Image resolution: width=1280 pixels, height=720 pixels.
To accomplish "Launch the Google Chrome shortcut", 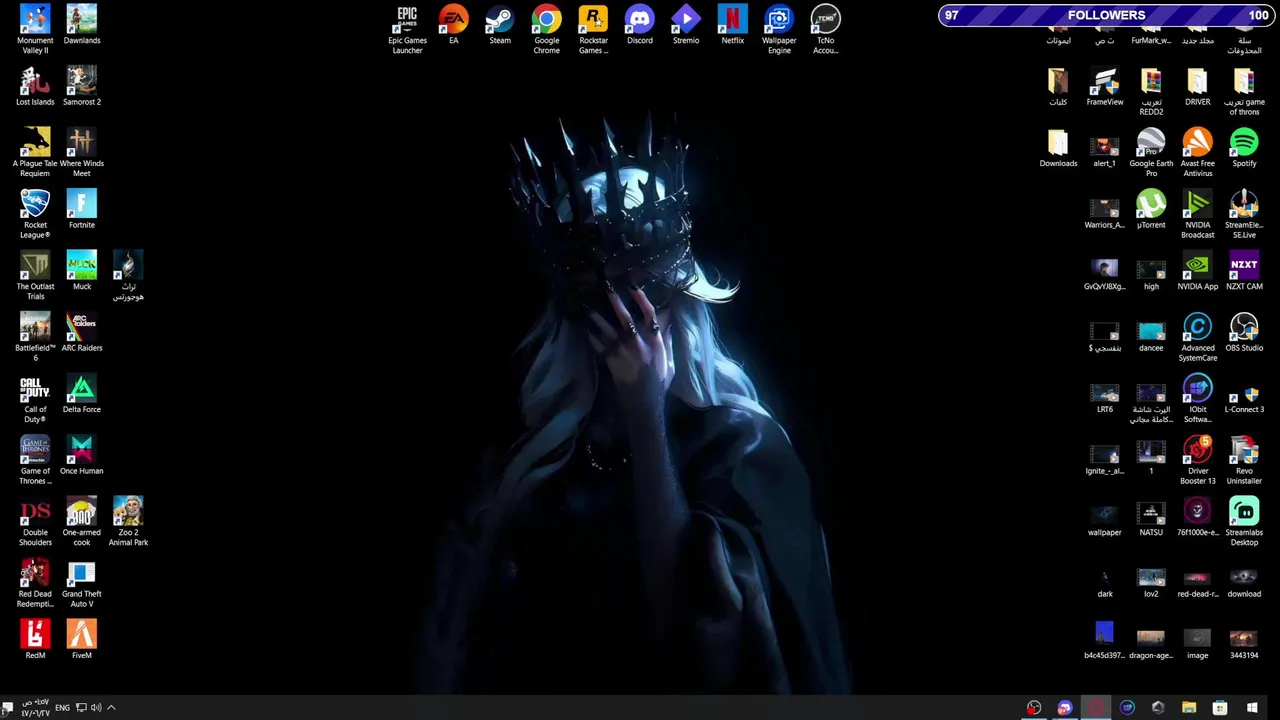I will [546, 29].
